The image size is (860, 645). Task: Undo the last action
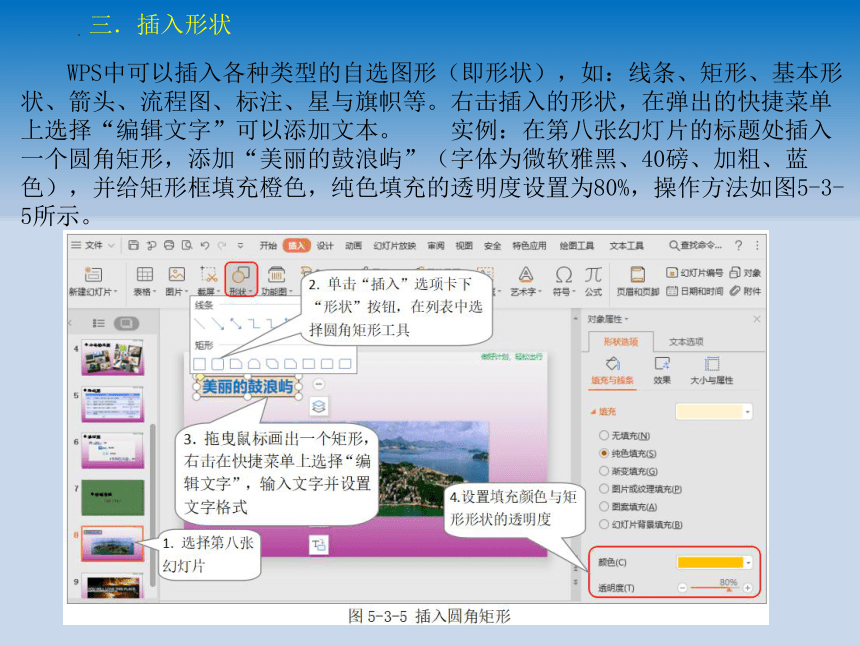coord(205,245)
